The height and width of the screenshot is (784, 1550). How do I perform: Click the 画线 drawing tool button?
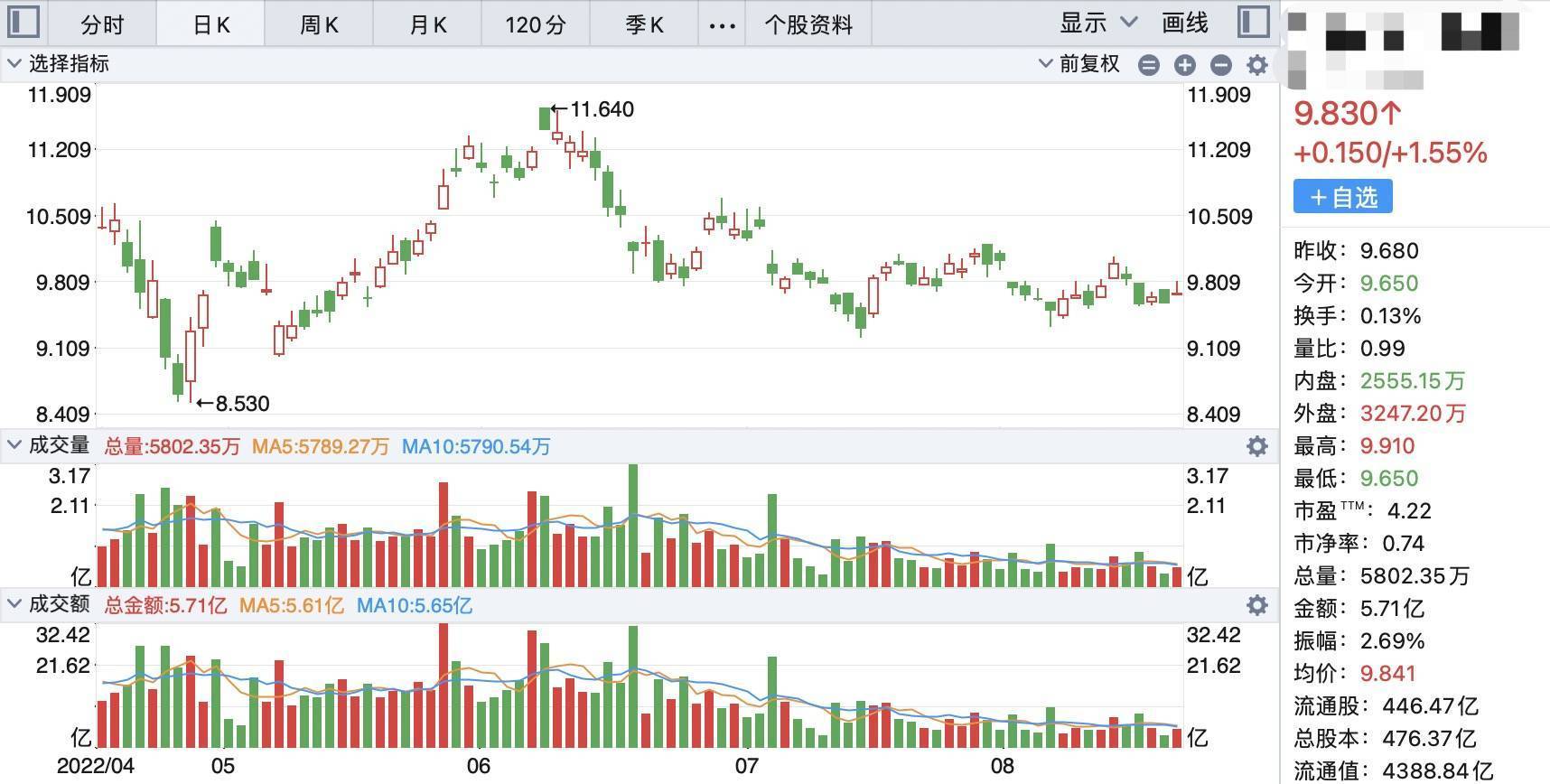click(x=1184, y=23)
